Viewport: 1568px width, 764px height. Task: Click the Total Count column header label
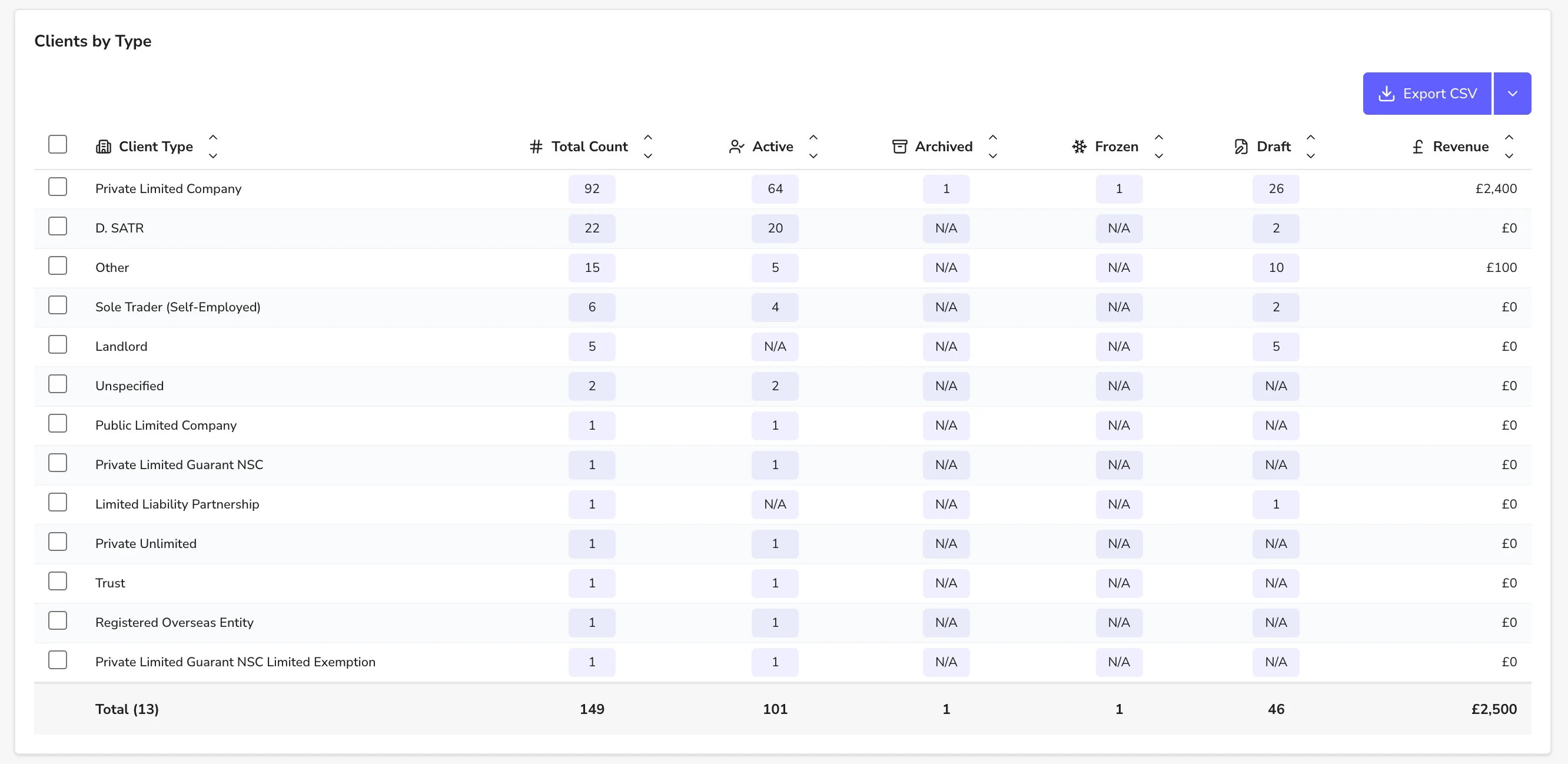click(589, 147)
